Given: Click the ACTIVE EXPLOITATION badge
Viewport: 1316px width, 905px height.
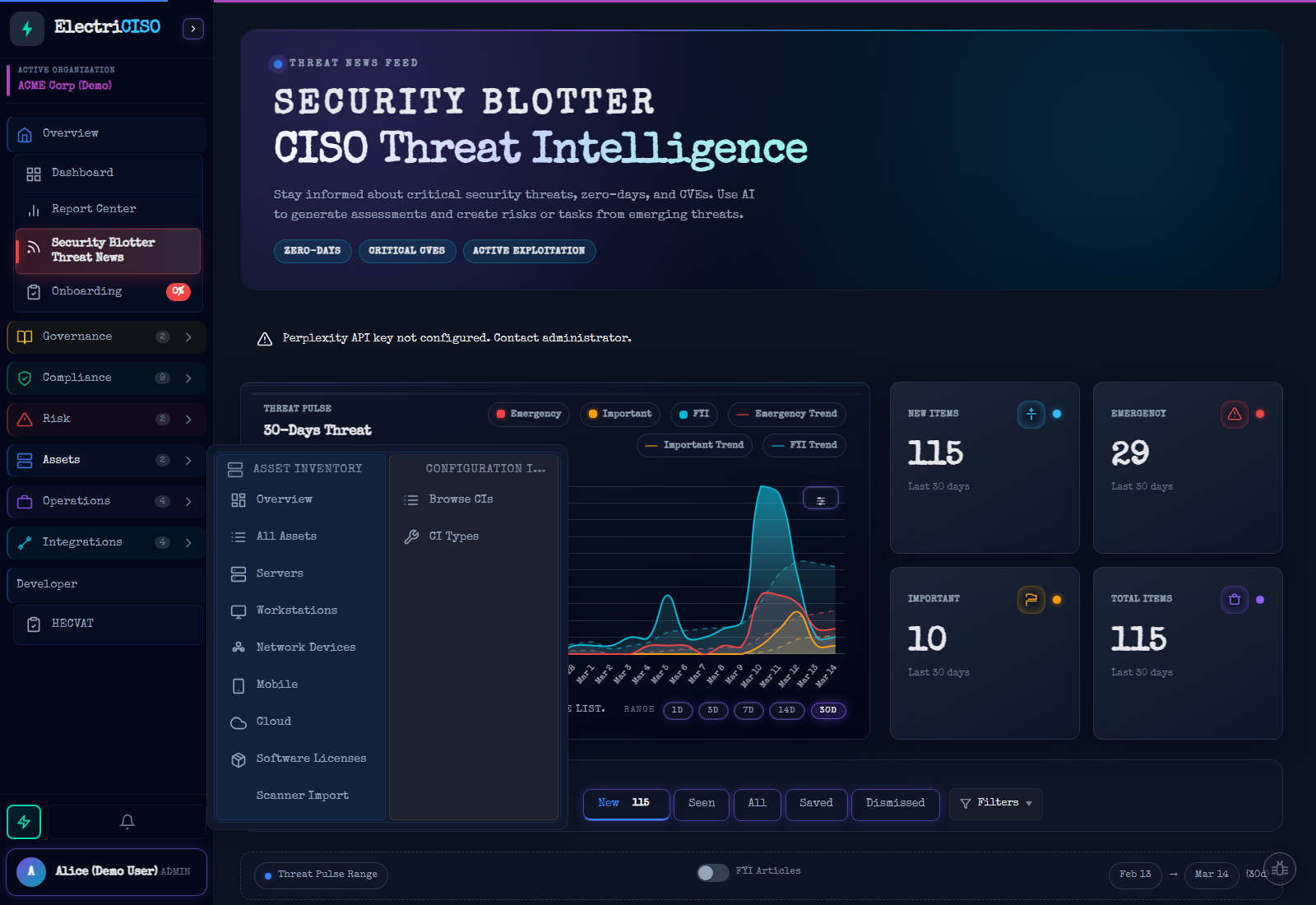Looking at the screenshot, I should point(529,251).
